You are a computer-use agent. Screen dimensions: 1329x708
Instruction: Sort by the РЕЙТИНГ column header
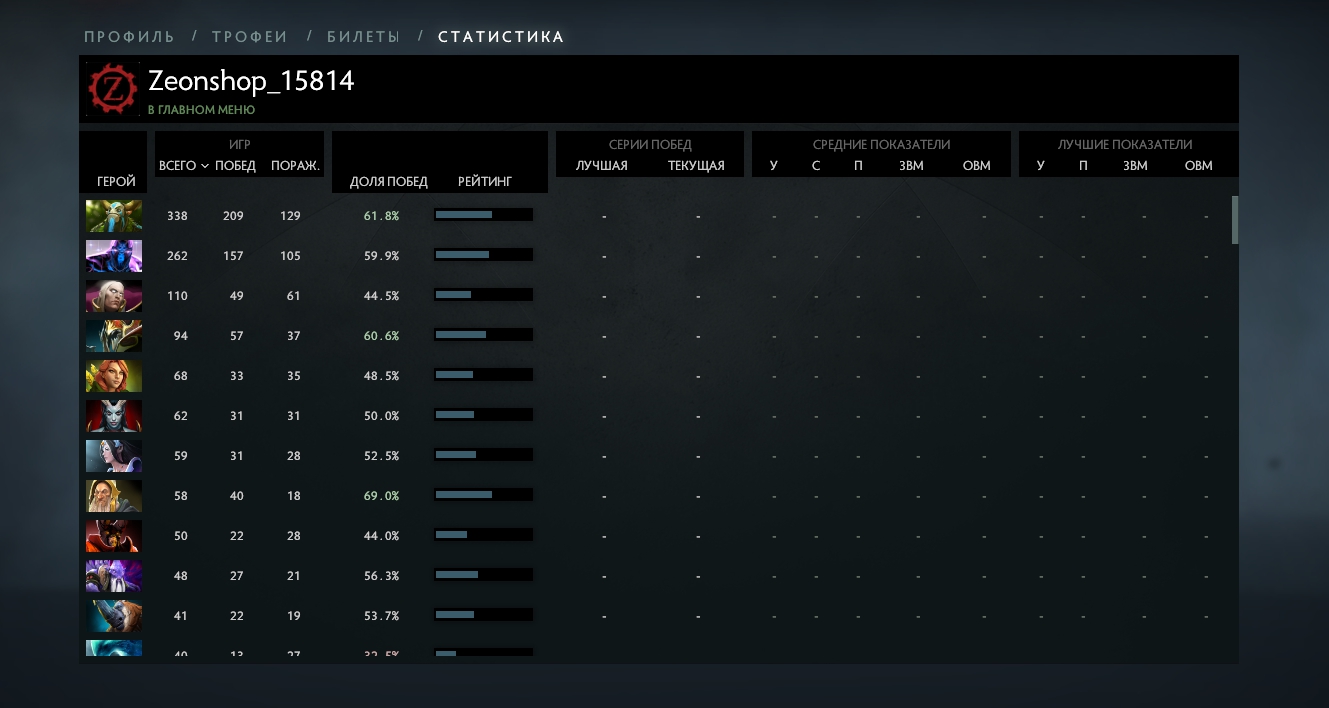click(485, 182)
